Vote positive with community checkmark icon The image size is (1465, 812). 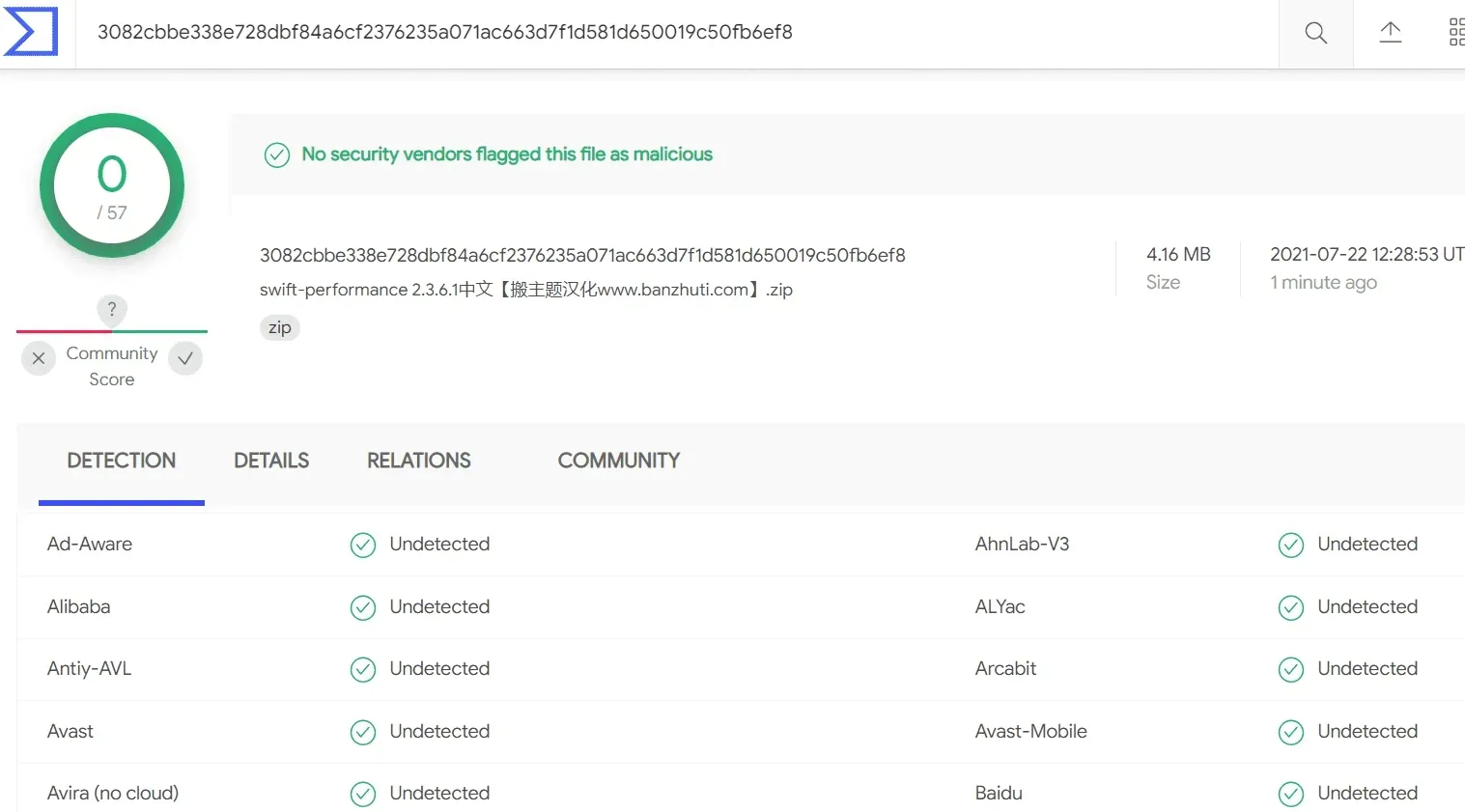pyautogui.click(x=185, y=358)
